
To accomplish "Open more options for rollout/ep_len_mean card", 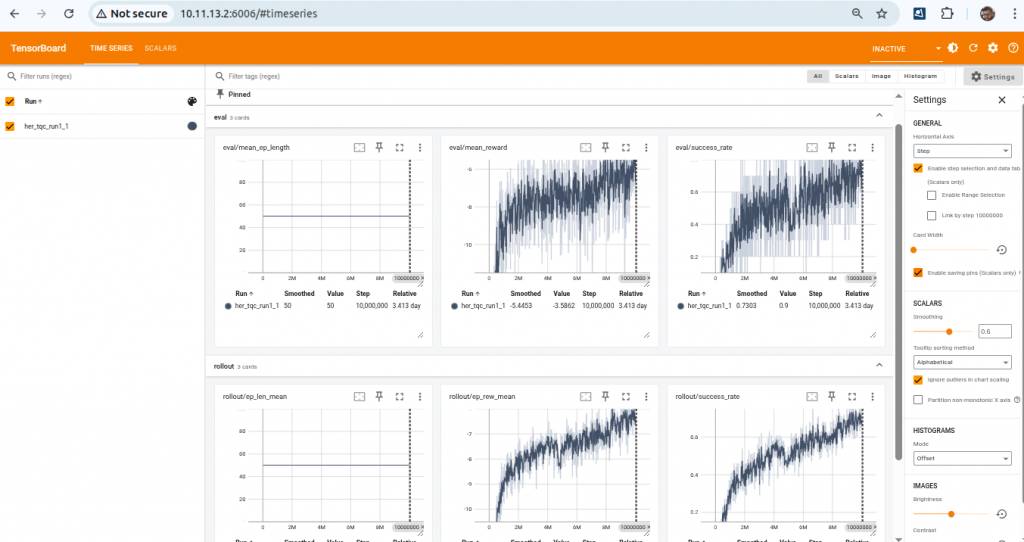I will point(420,396).
